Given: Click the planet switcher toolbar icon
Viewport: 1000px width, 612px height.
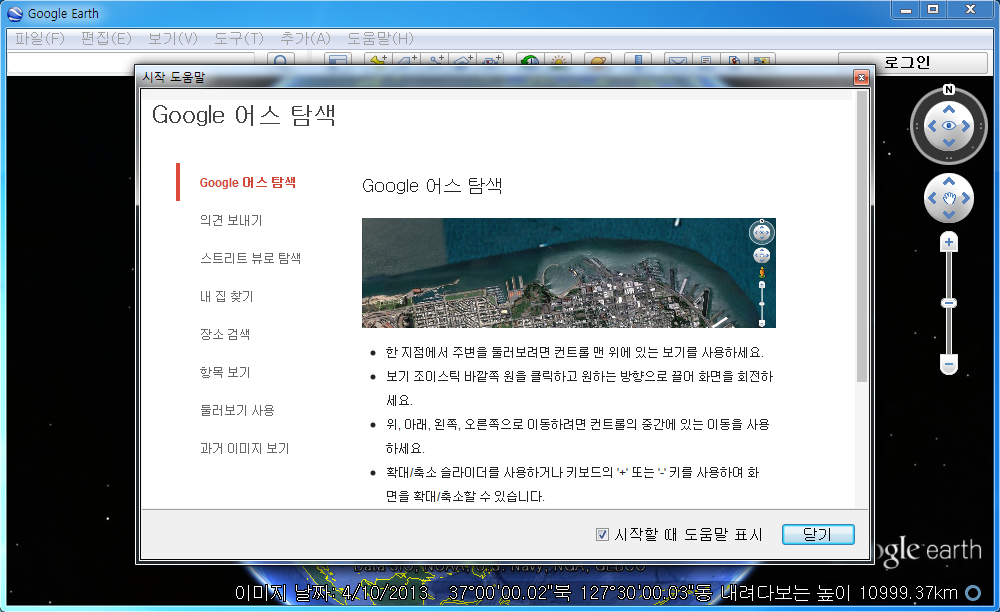Looking at the screenshot, I should pyautogui.click(x=599, y=60).
